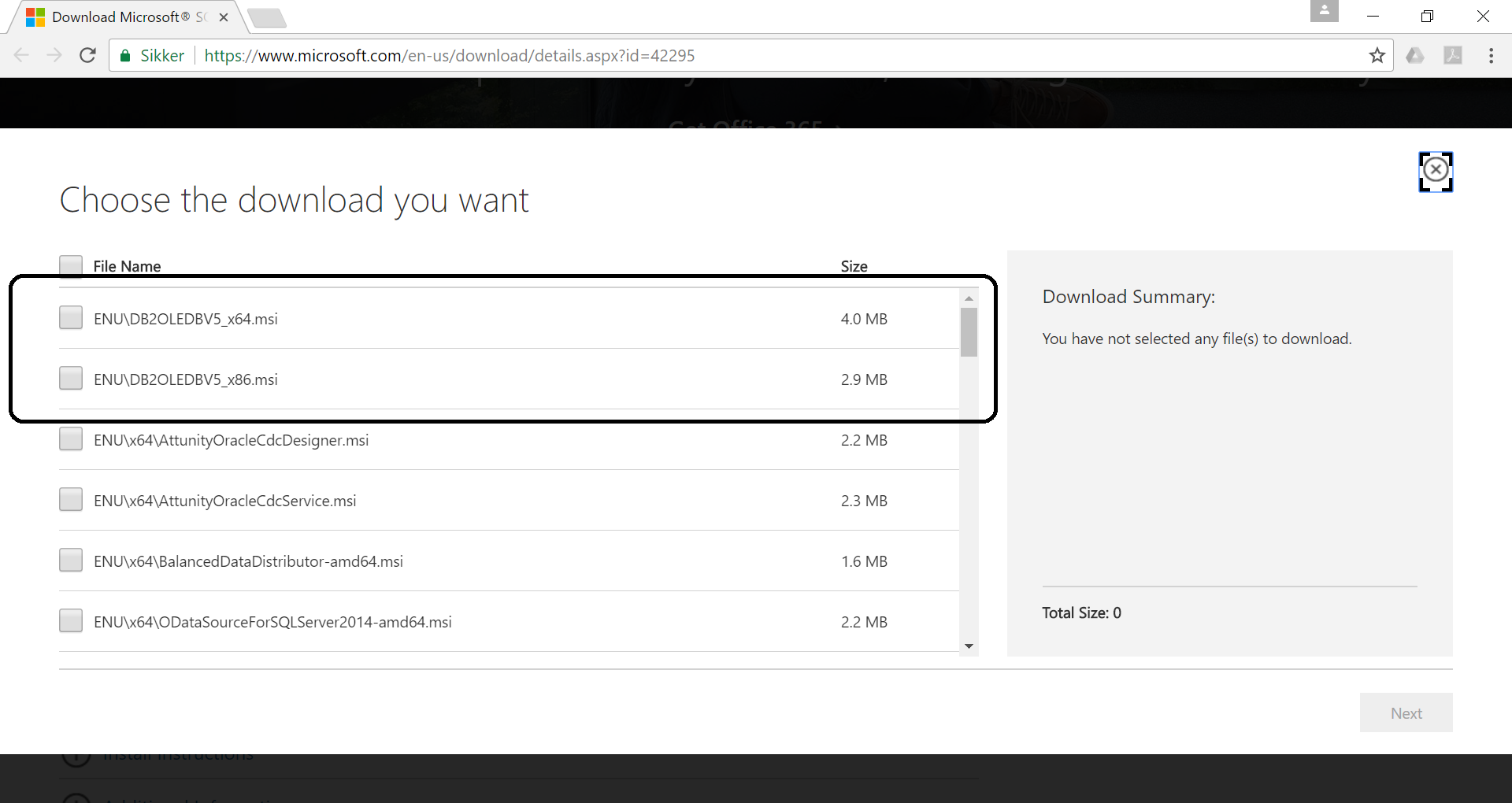Click the Size column header
The height and width of the screenshot is (803, 1512).
pos(854,266)
